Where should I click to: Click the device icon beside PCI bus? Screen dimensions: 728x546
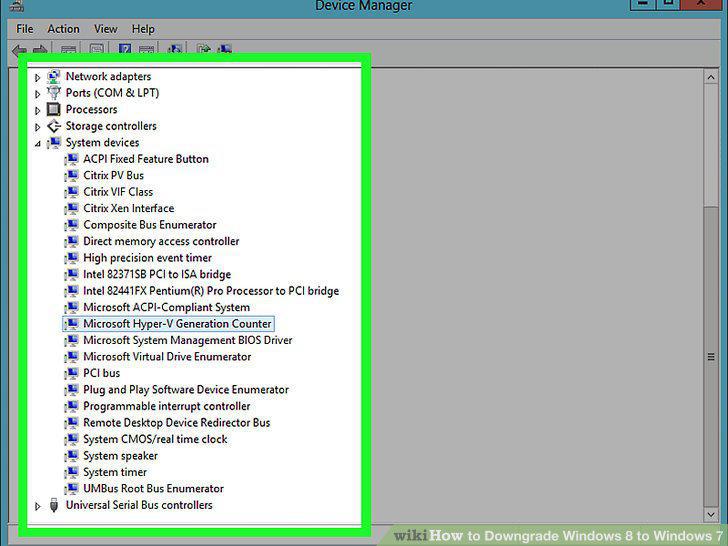click(72, 373)
